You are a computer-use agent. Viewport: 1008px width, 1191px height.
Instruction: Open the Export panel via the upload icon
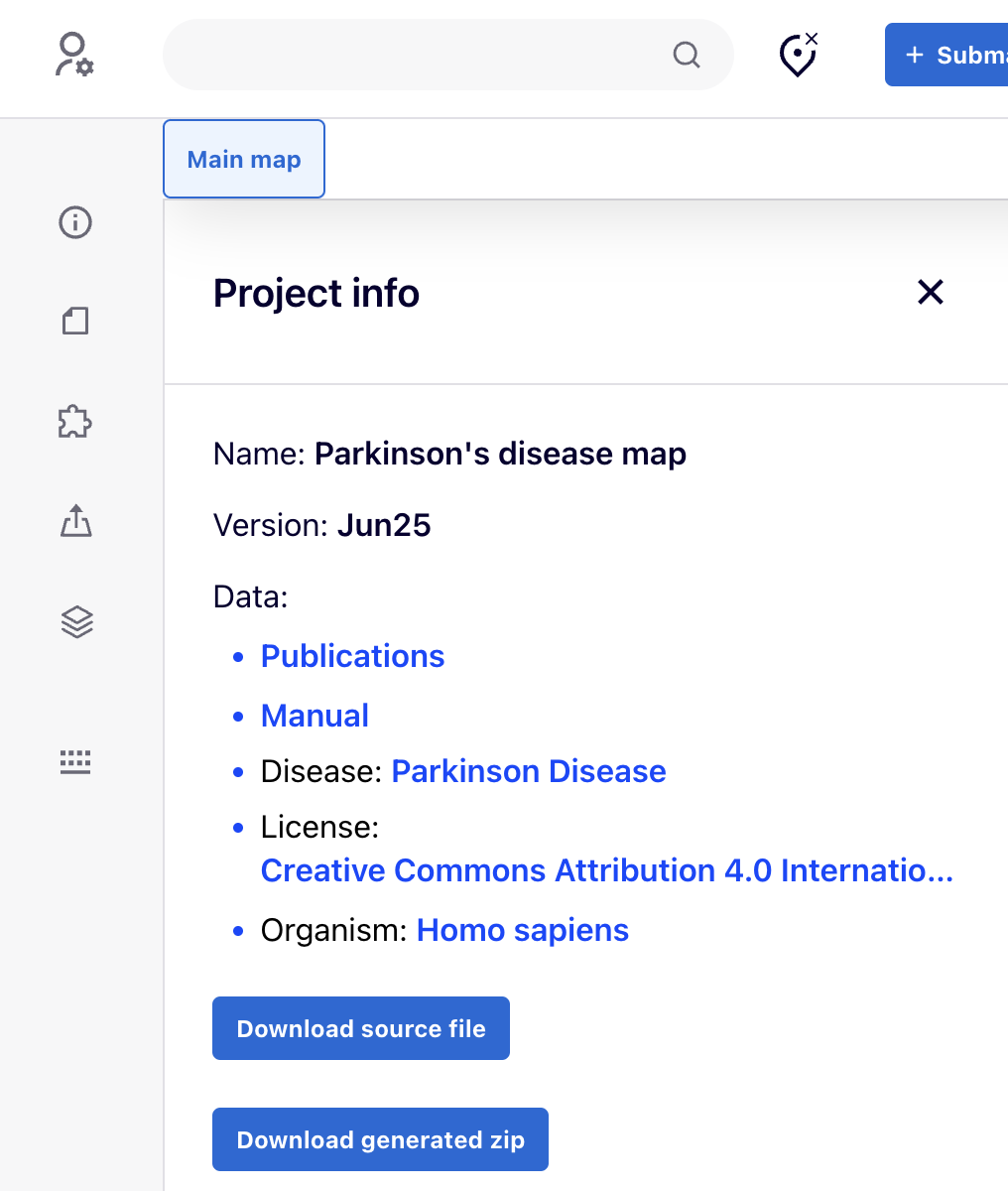coord(74,521)
